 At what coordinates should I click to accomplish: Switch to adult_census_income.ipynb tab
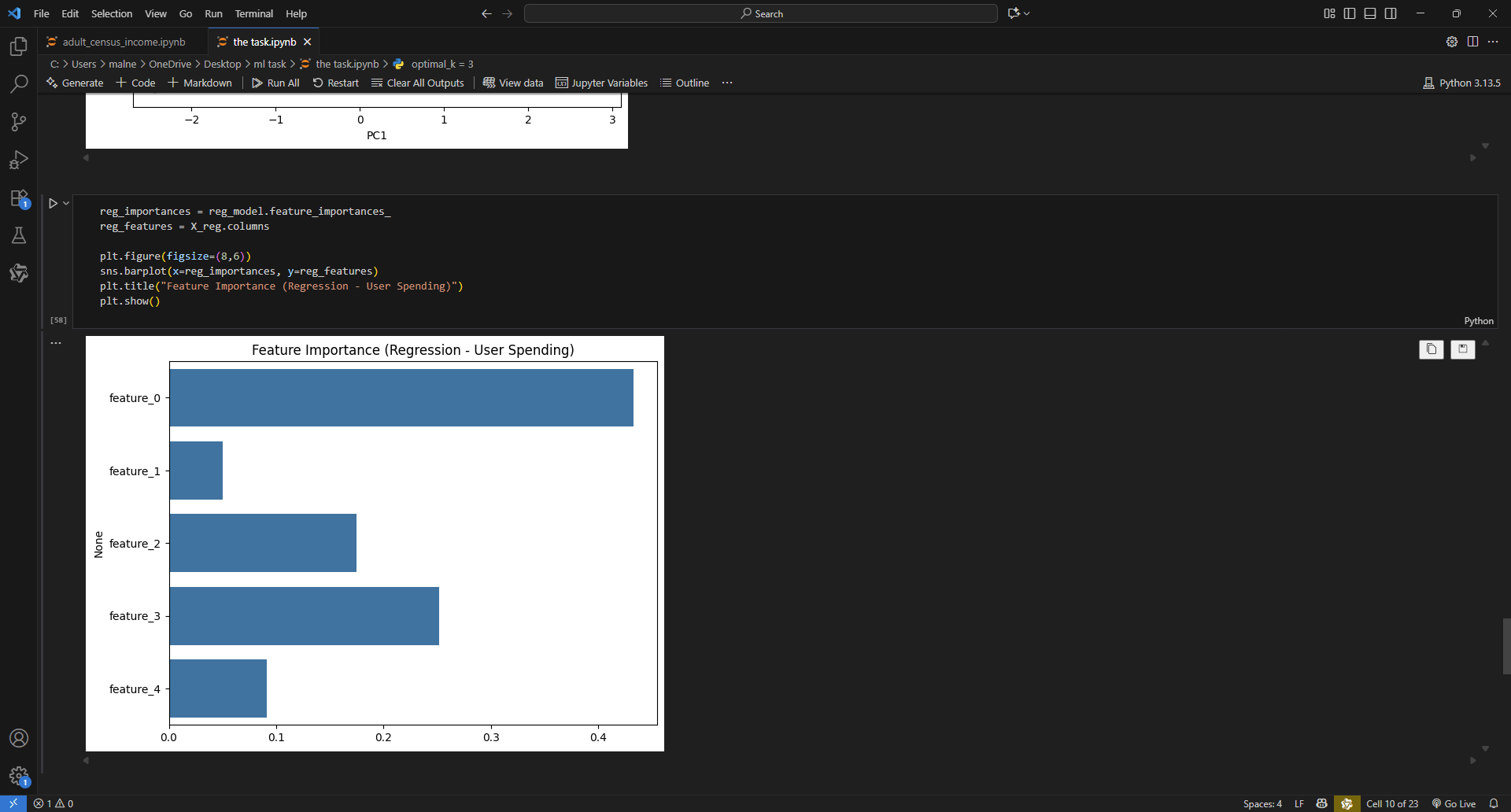(x=124, y=42)
